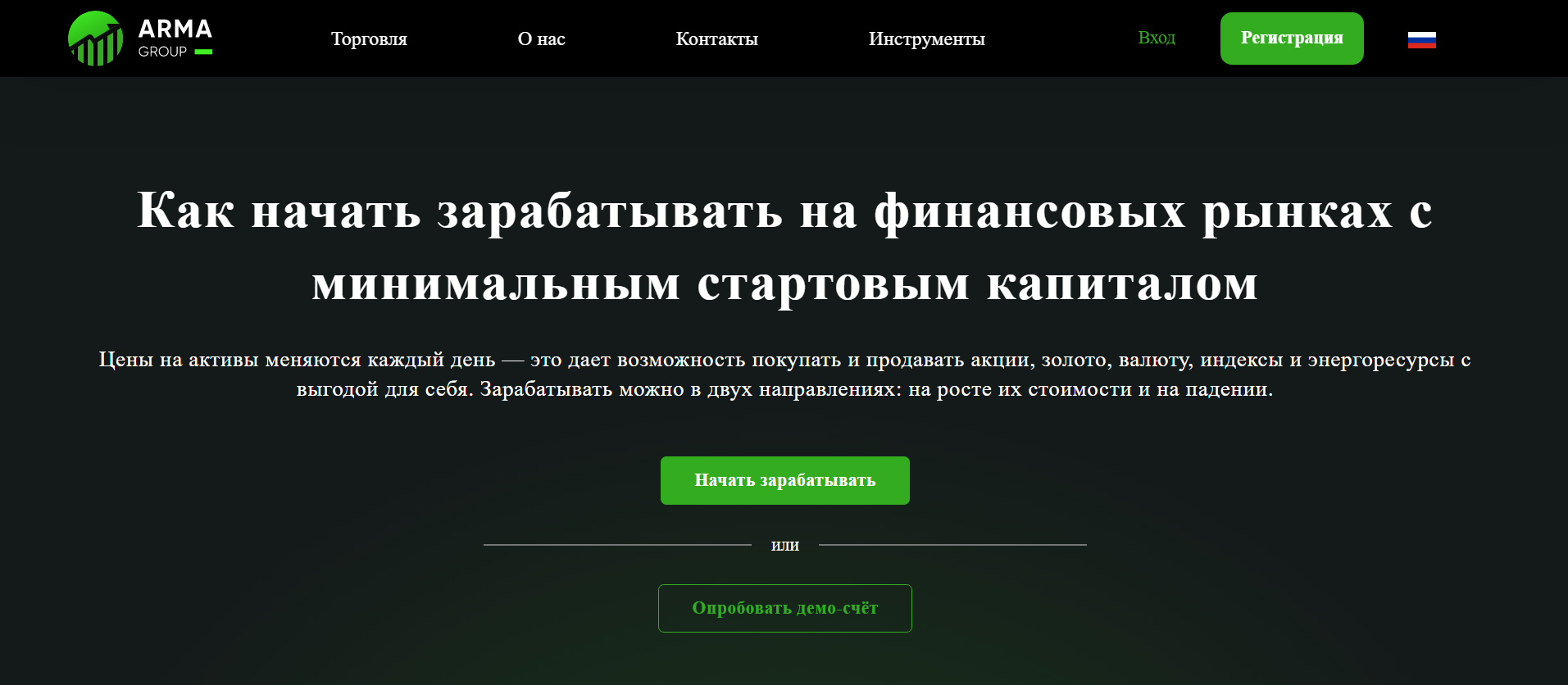Image resolution: width=1568 pixels, height=685 pixels.
Task: Click the divider line right of 'или'
Action: pyautogui.click(x=952, y=545)
